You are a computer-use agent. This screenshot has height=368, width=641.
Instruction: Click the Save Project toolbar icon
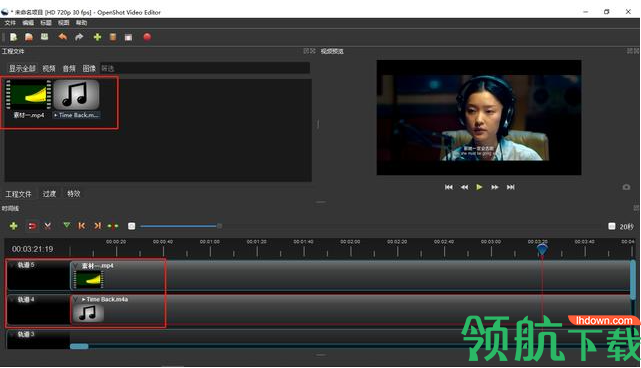point(44,37)
